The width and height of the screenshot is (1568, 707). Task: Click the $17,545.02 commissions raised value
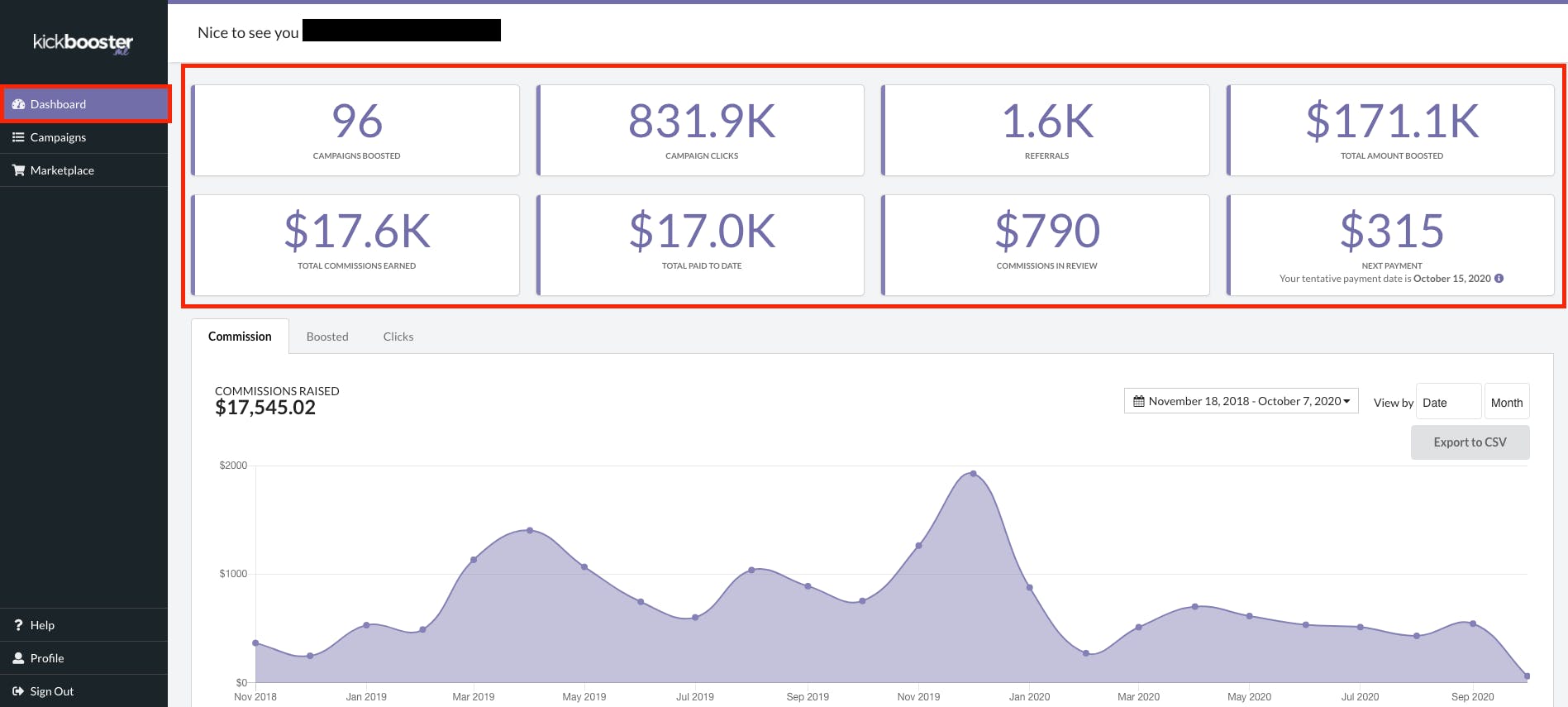pos(265,408)
